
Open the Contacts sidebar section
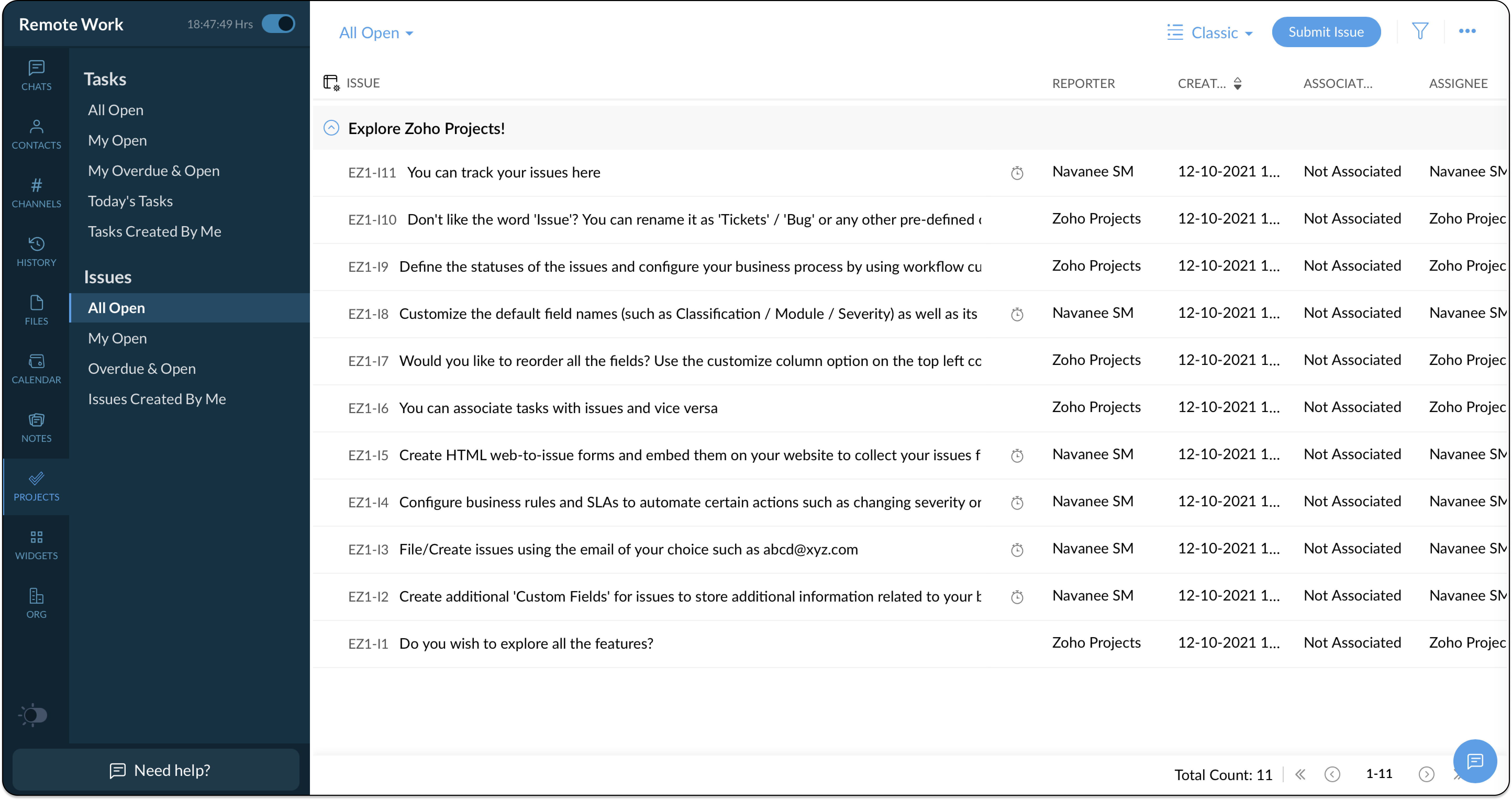(x=36, y=134)
